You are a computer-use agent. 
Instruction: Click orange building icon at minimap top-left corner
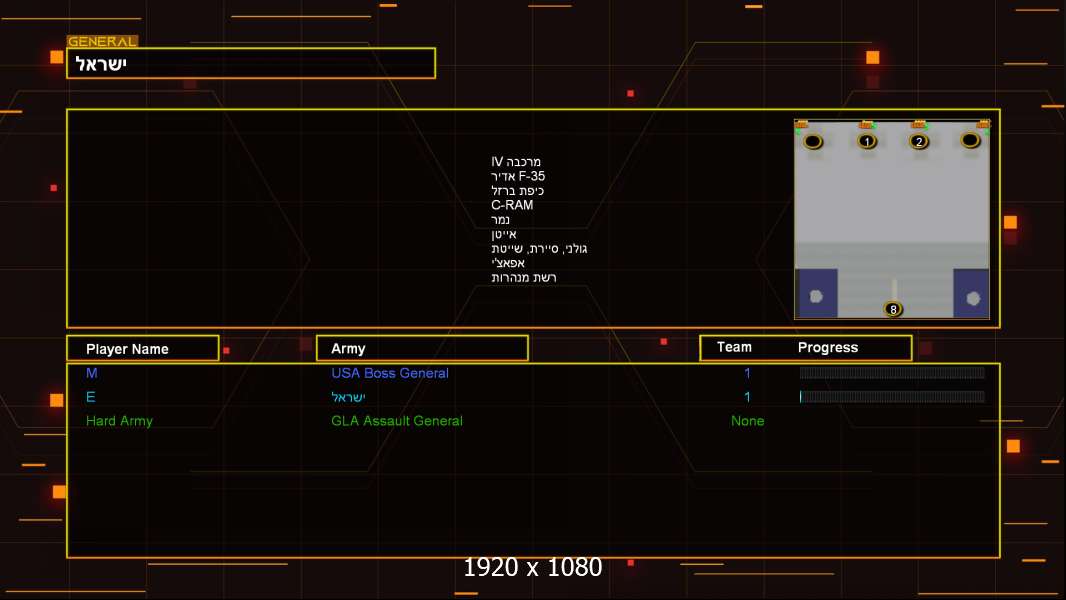pyautogui.click(x=802, y=124)
